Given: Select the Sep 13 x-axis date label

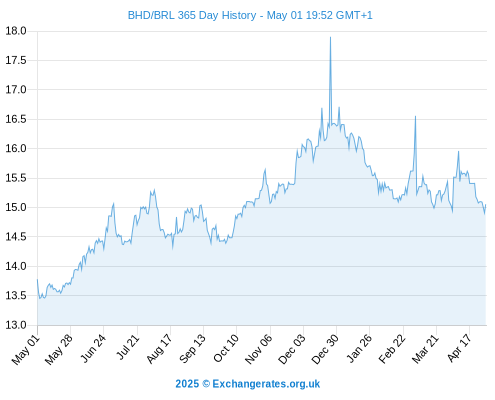Looking at the screenshot, I should tap(192, 349).
